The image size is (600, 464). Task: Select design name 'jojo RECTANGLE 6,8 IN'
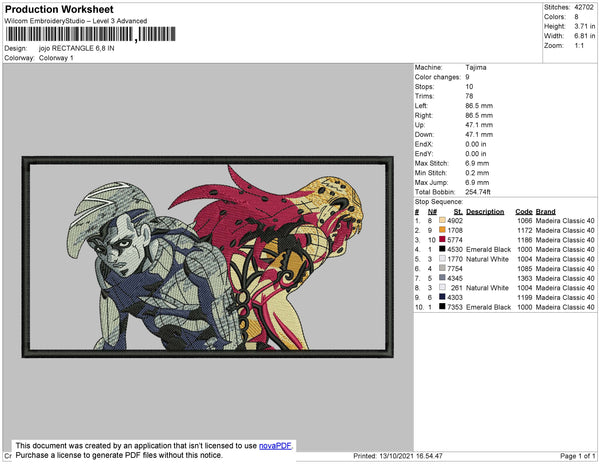tap(77, 48)
